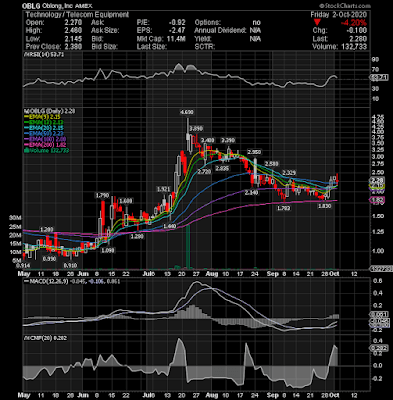Screen dimensions: 393x400
Task: Click the Low value 2.145
Action: pyautogui.click(x=72, y=39)
